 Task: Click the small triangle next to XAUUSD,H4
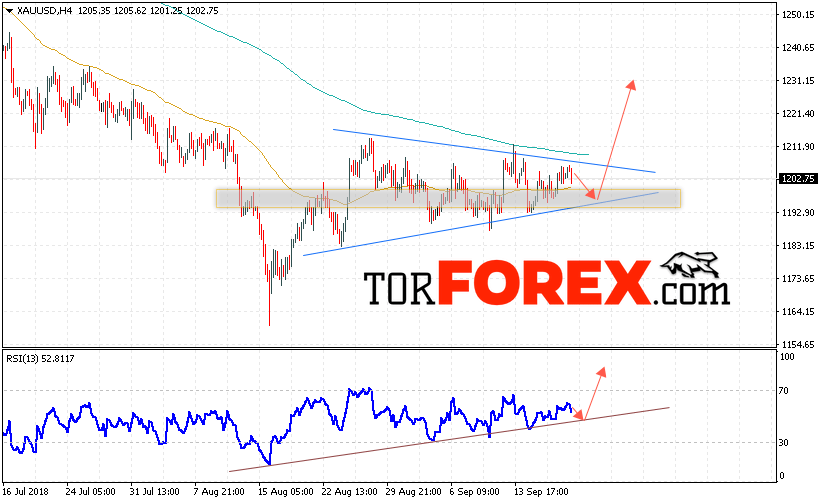click(x=9, y=10)
